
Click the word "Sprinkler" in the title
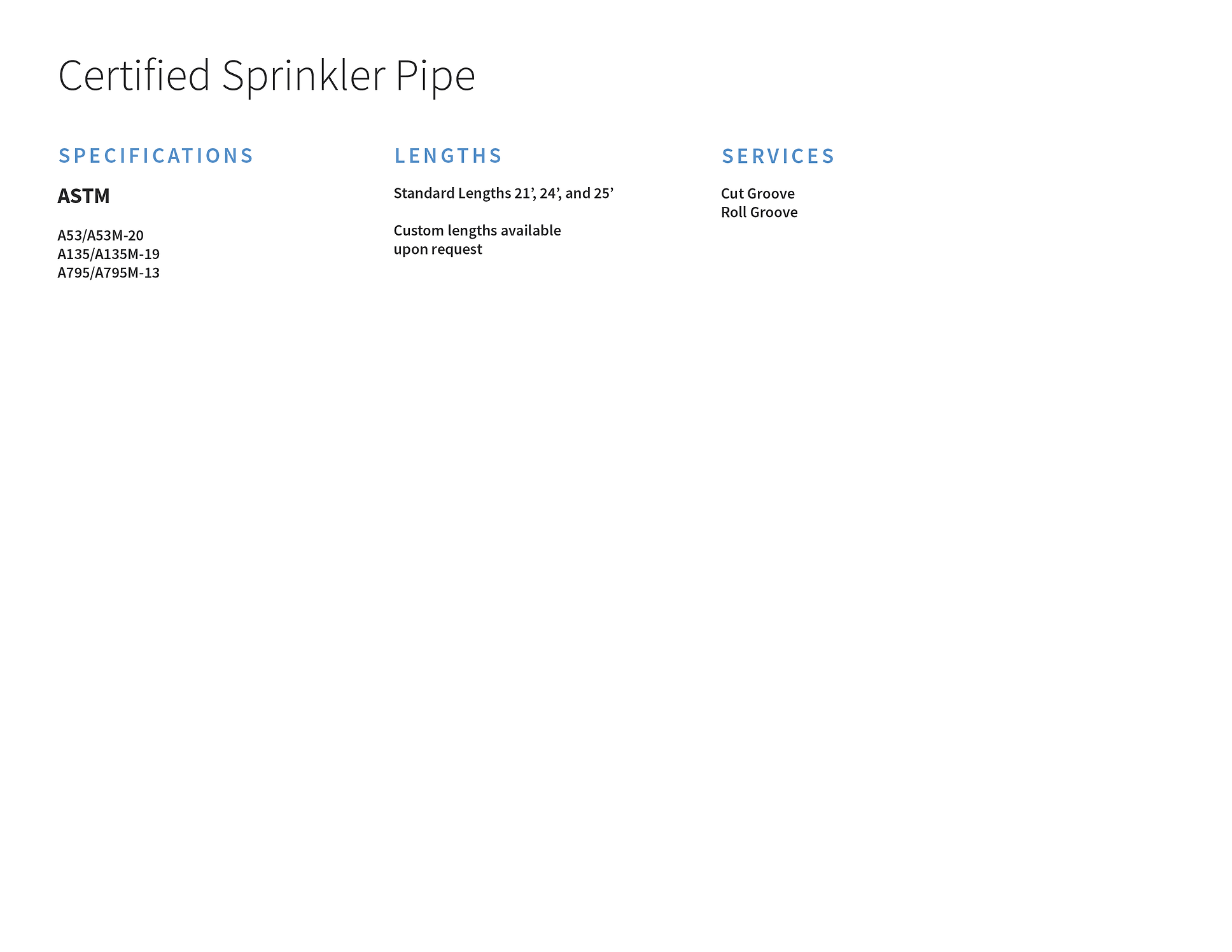click(x=304, y=75)
